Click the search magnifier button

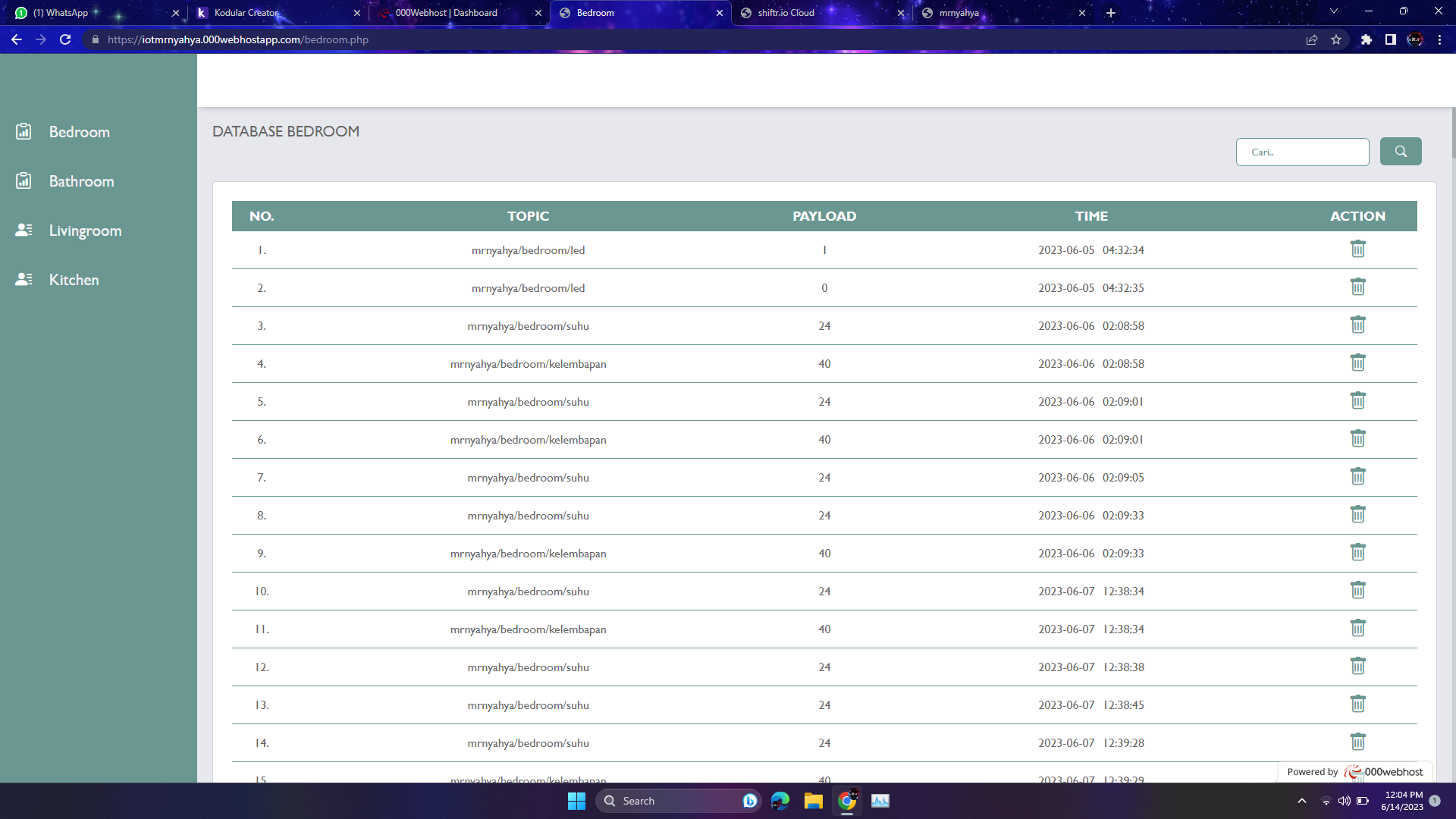click(1400, 152)
